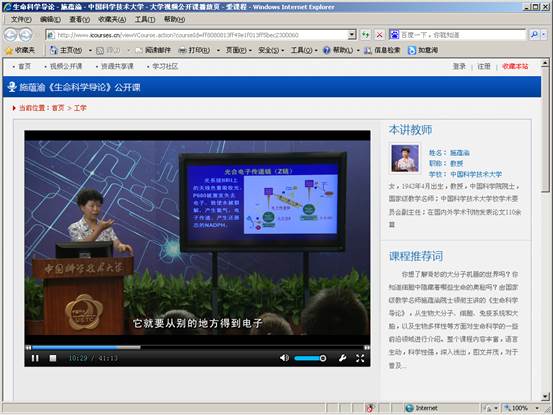Open video settings with the wrench icon

coord(342,358)
